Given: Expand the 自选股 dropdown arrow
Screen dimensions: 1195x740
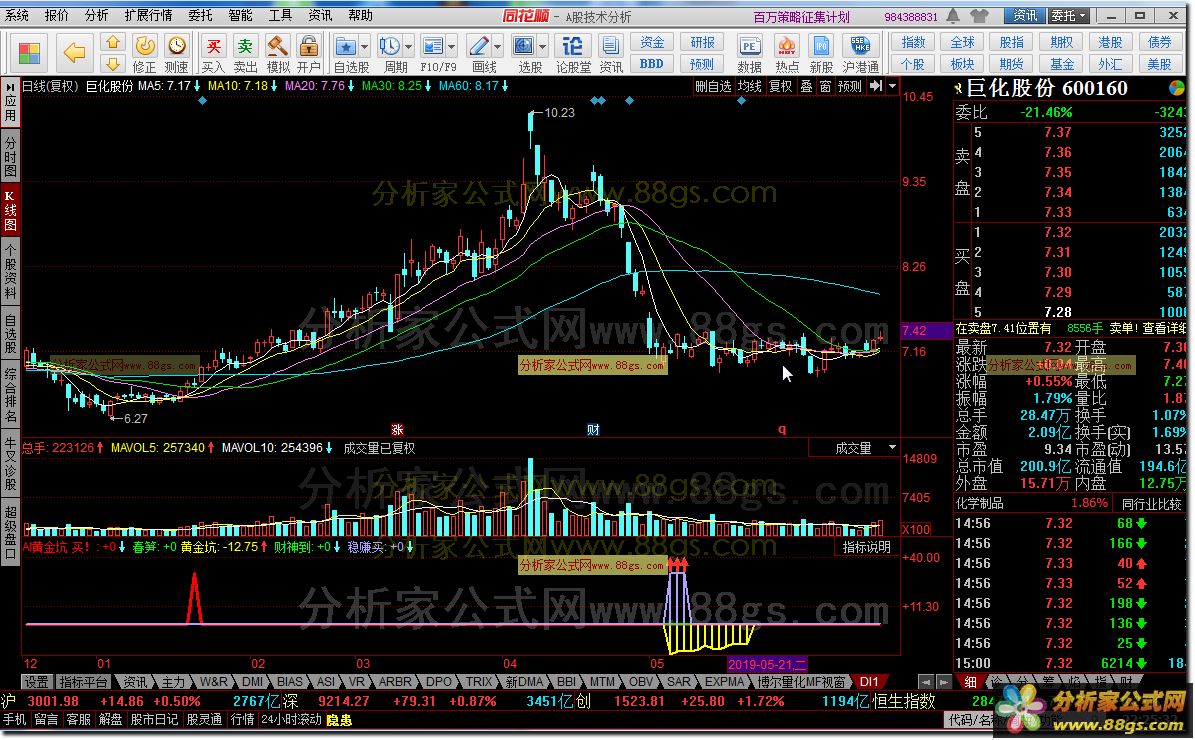Looking at the screenshot, I should point(364,46).
